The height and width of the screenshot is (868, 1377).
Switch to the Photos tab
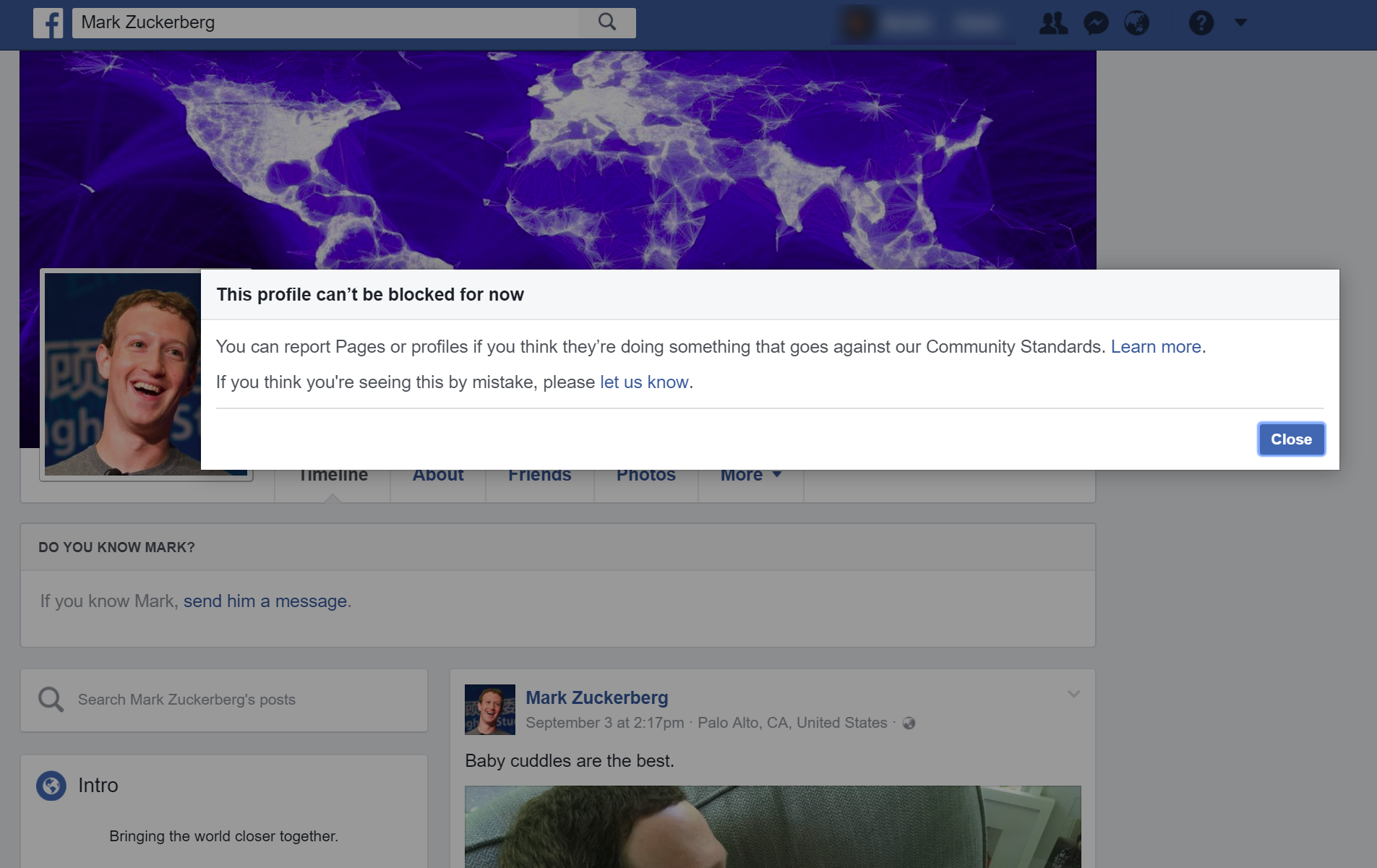click(645, 476)
